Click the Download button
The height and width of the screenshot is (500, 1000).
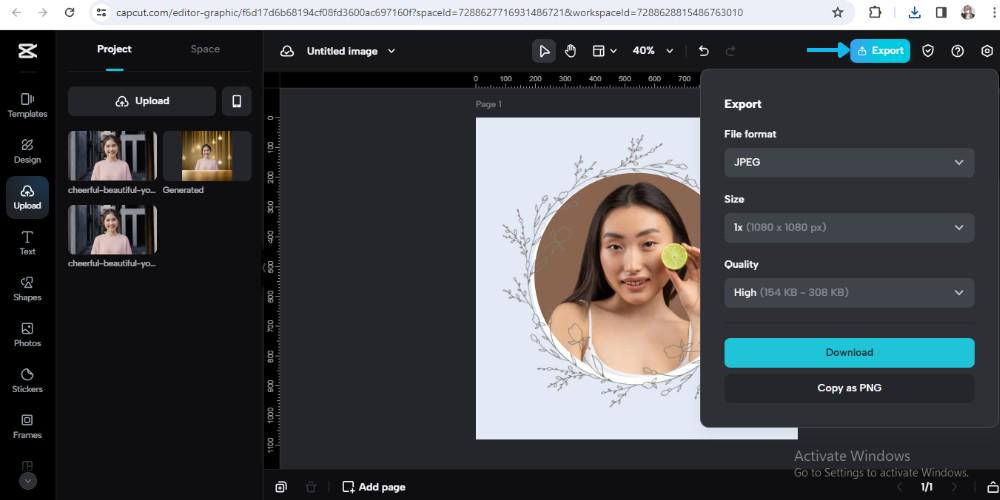pos(849,353)
